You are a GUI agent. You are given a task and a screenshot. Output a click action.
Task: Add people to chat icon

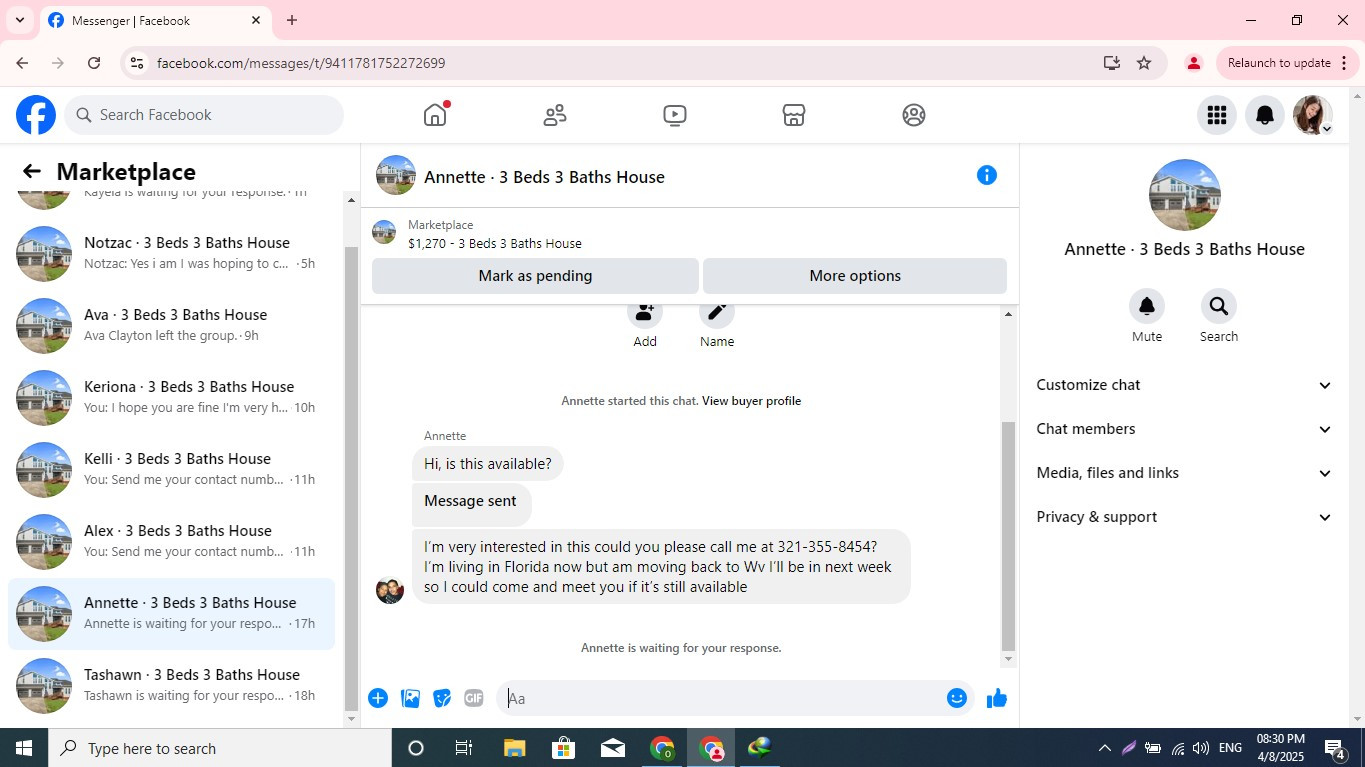tap(645, 312)
